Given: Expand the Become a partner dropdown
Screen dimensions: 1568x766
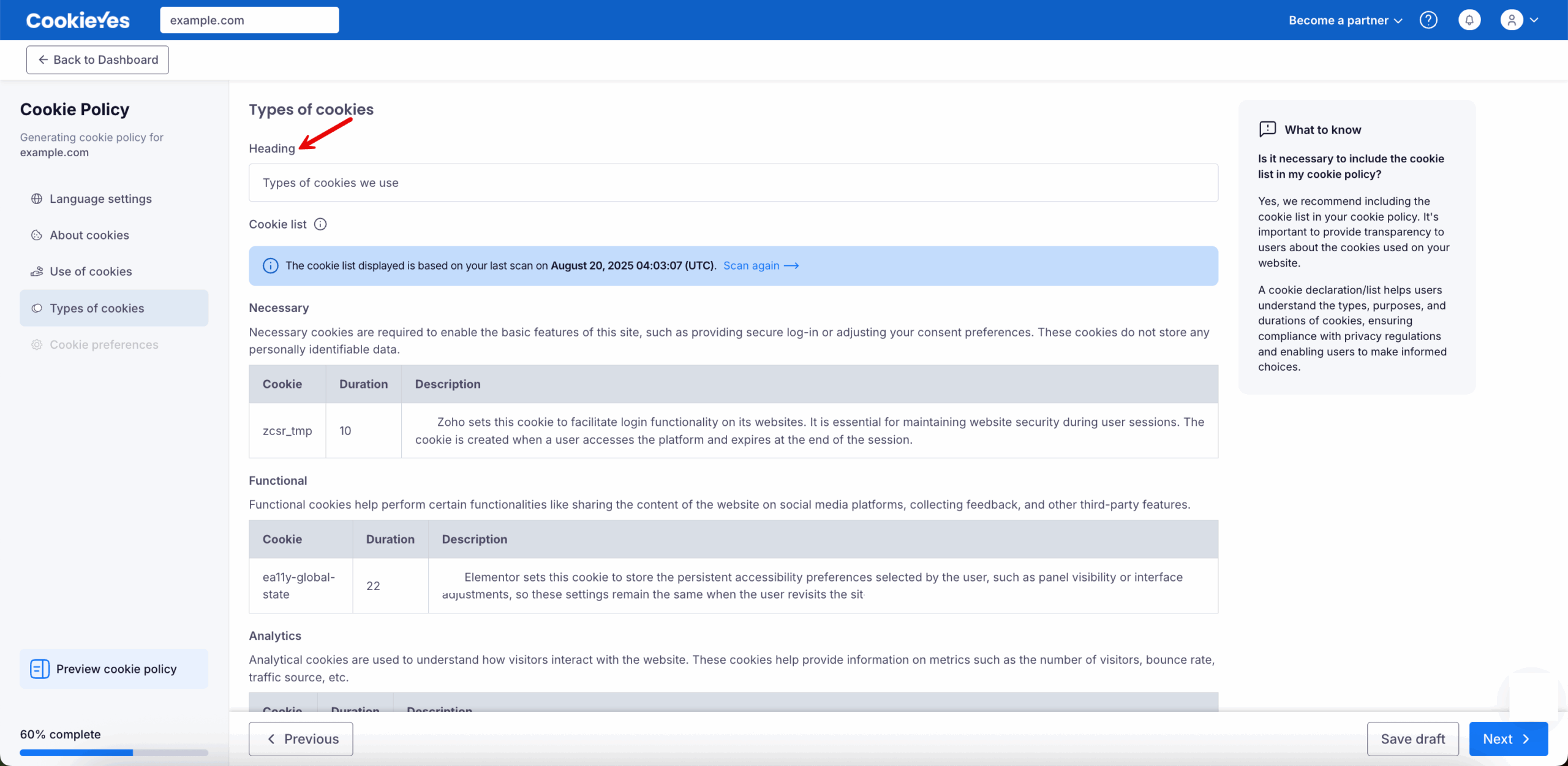Looking at the screenshot, I should tap(1345, 20).
